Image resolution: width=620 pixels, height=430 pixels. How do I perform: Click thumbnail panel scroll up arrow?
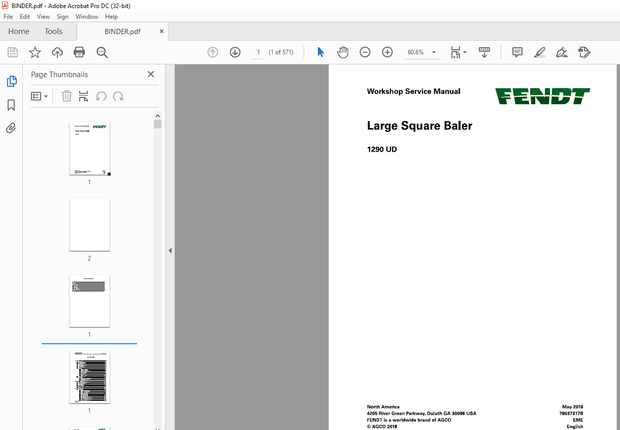[158, 116]
